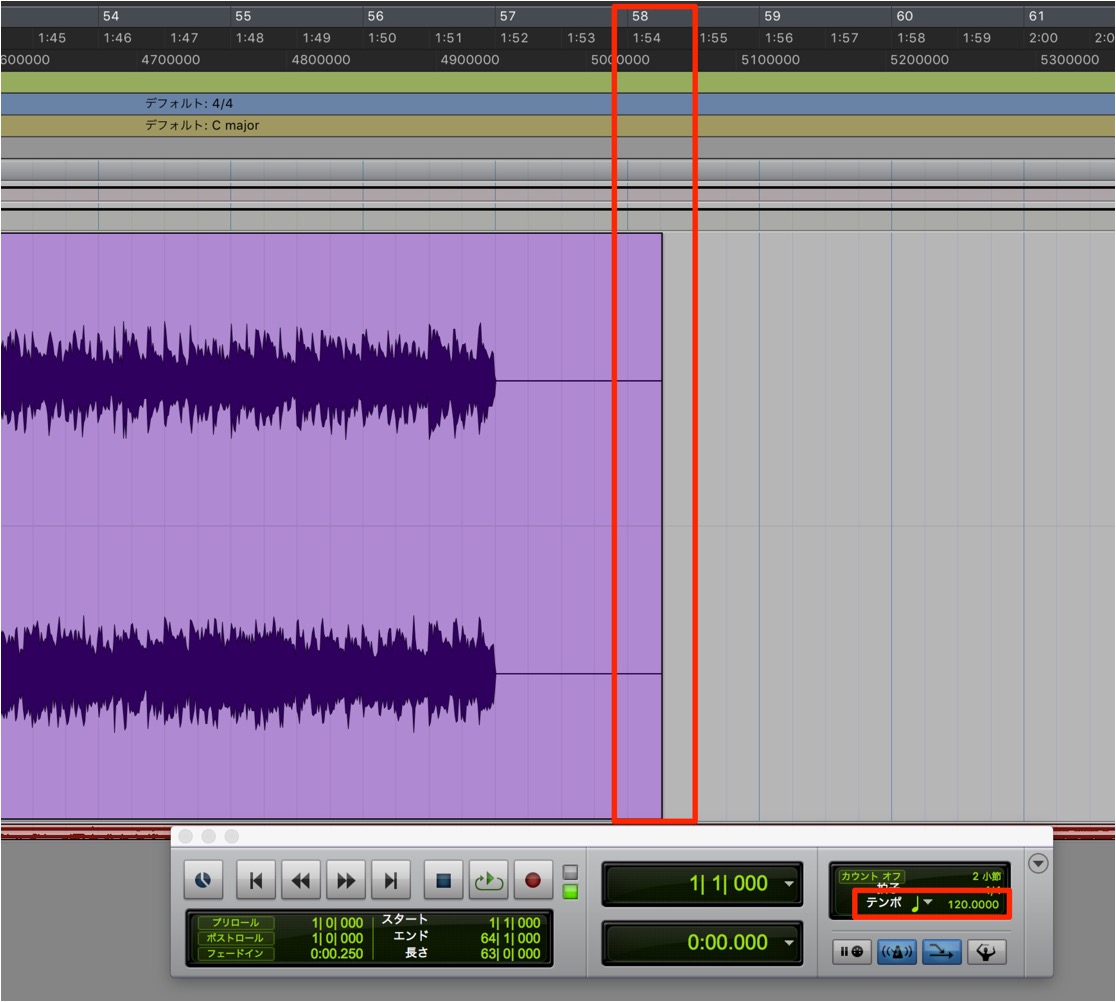Toggle the Conductor tempo ruler button
Viewport: 1116px width, 1002px height.
(986, 951)
